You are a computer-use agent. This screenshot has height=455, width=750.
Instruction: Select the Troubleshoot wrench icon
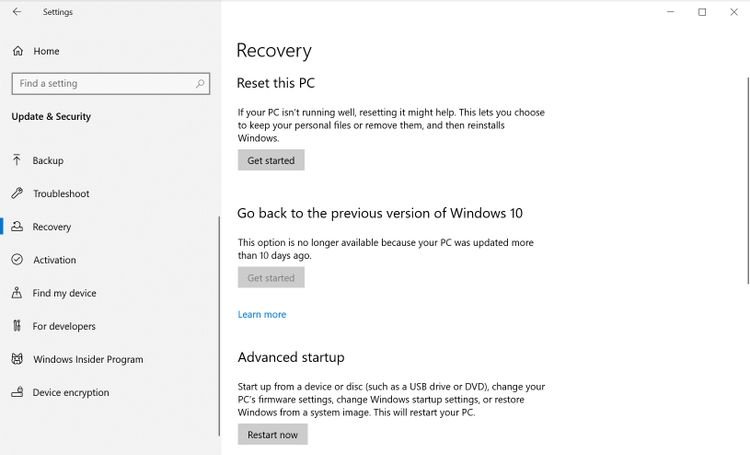[x=17, y=193]
